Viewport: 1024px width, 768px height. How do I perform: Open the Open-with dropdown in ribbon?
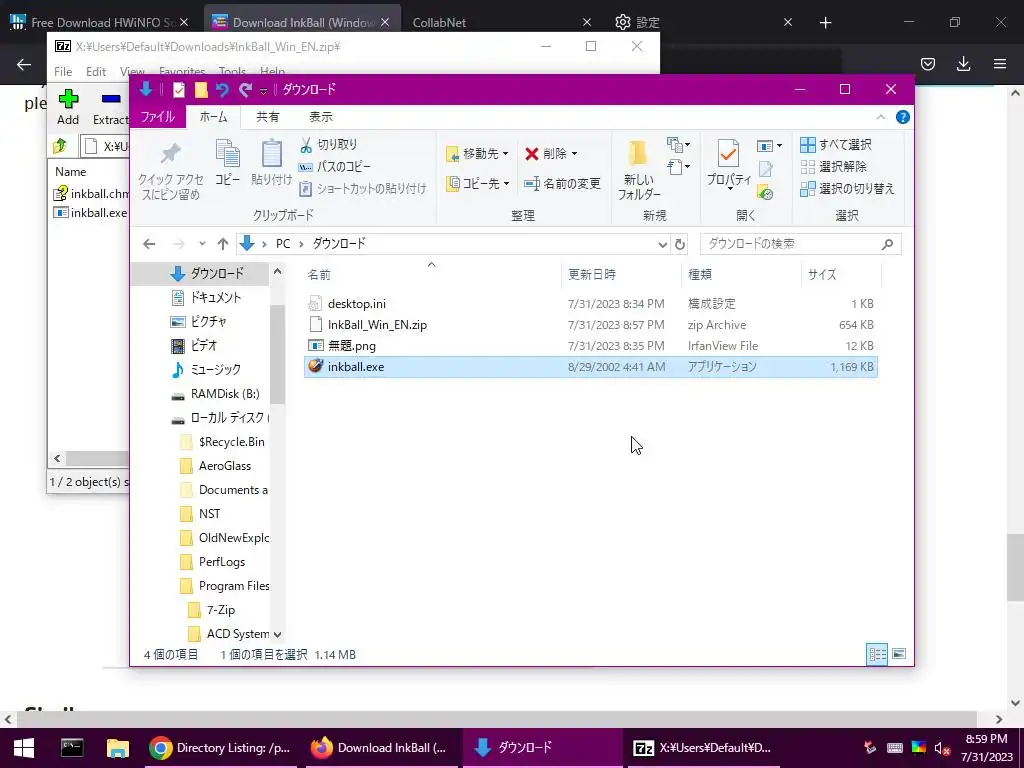769,146
